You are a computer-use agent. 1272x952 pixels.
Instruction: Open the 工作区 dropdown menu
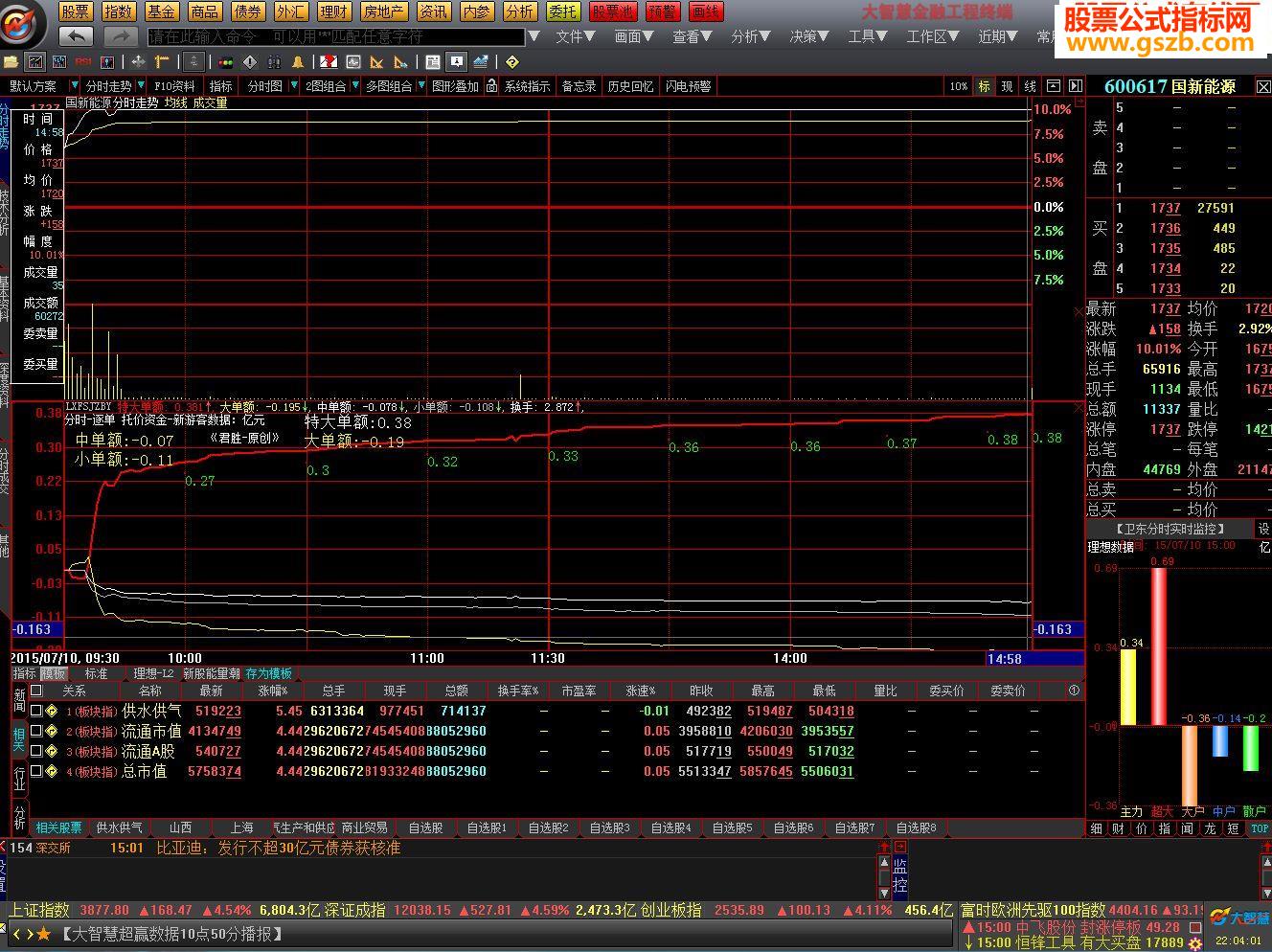point(934,36)
